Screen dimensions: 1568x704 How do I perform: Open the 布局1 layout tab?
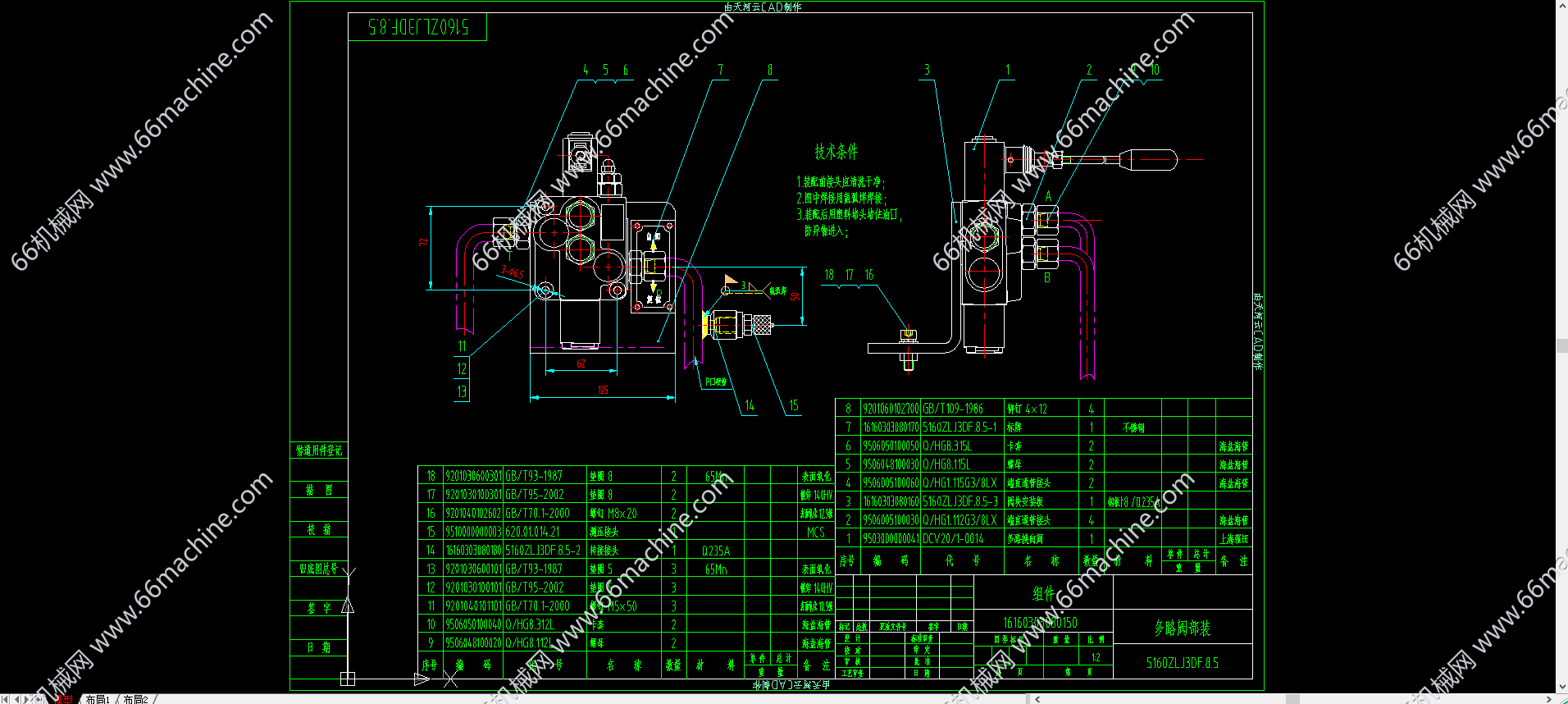pos(98,699)
